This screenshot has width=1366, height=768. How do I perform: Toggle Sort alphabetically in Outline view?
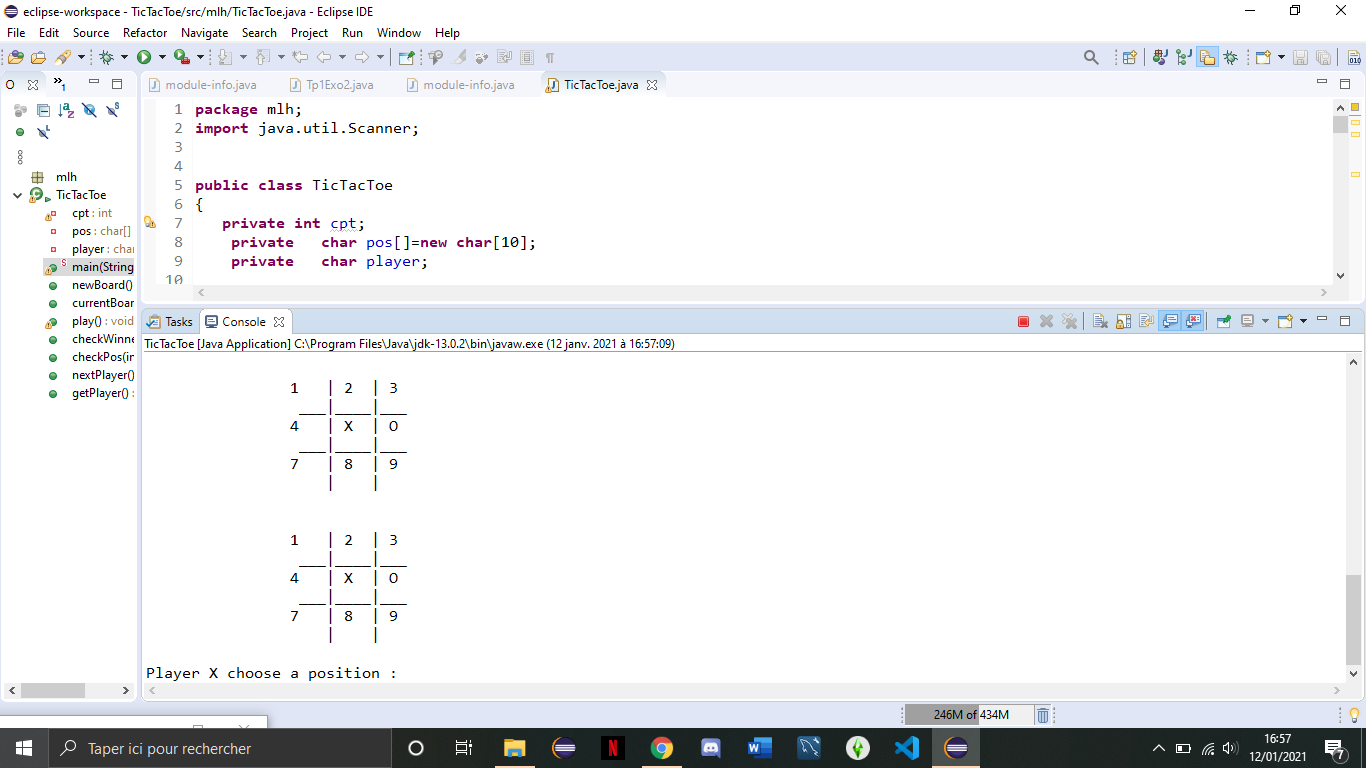pyautogui.click(x=66, y=111)
